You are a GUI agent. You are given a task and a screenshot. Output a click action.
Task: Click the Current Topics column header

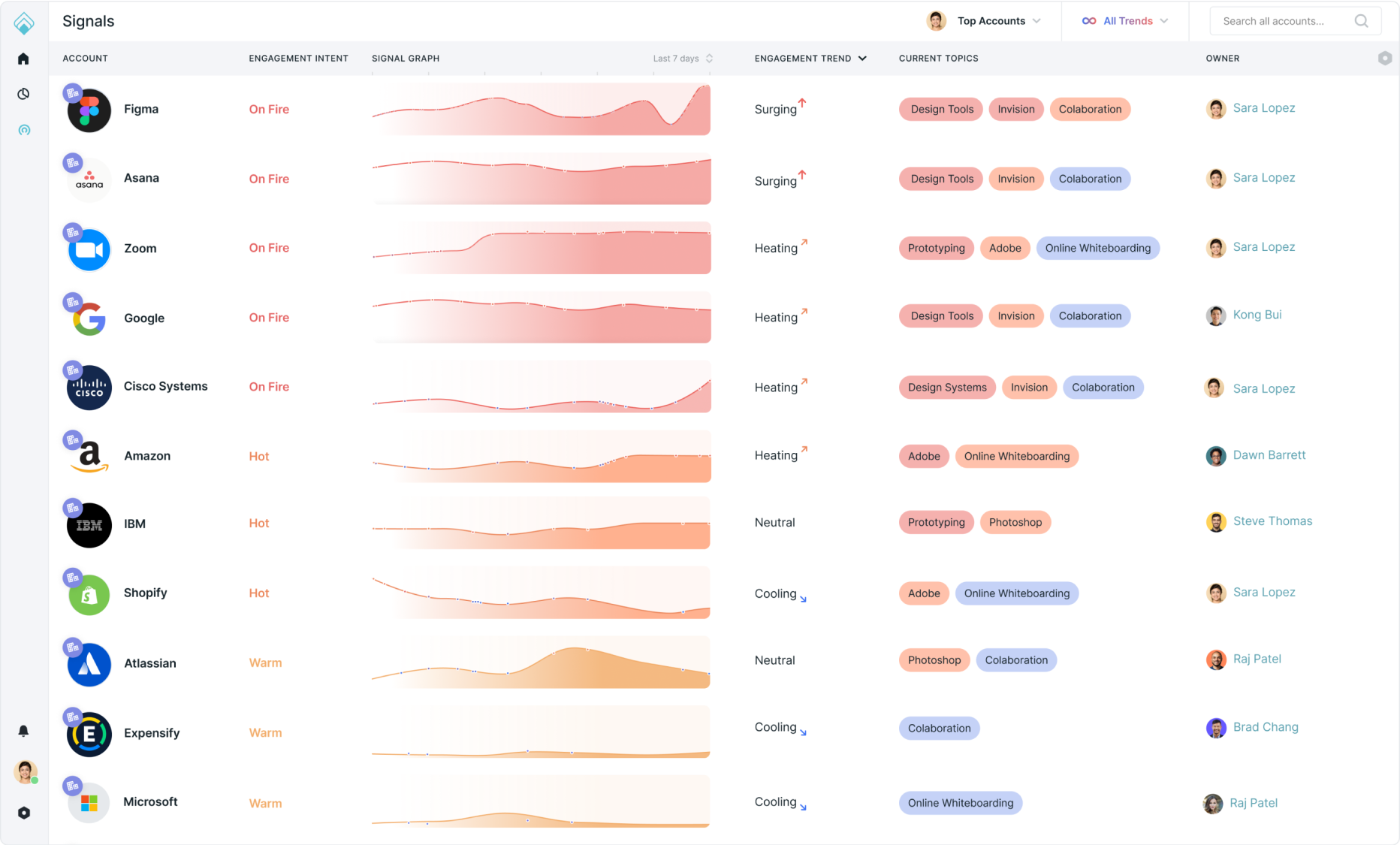coord(938,59)
